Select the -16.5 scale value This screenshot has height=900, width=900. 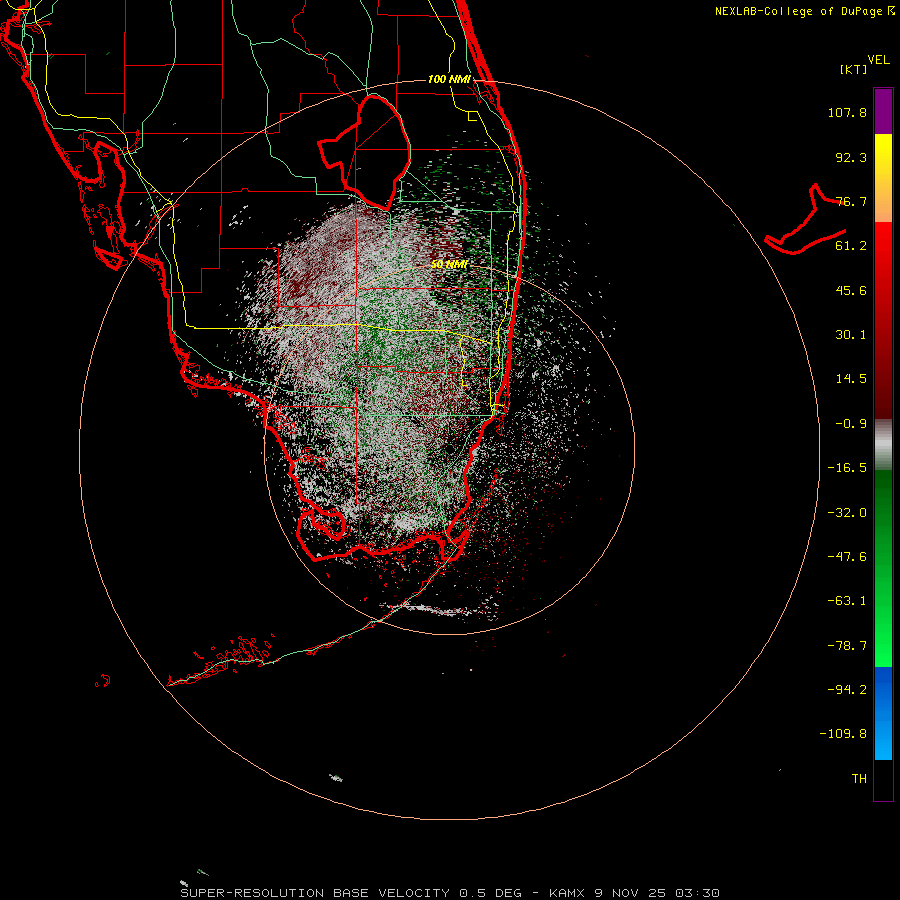pyautogui.click(x=847, y=468)
